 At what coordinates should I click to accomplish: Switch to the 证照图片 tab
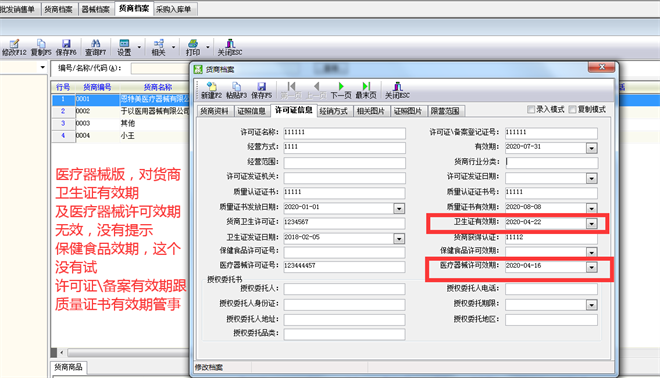(408, 111)
